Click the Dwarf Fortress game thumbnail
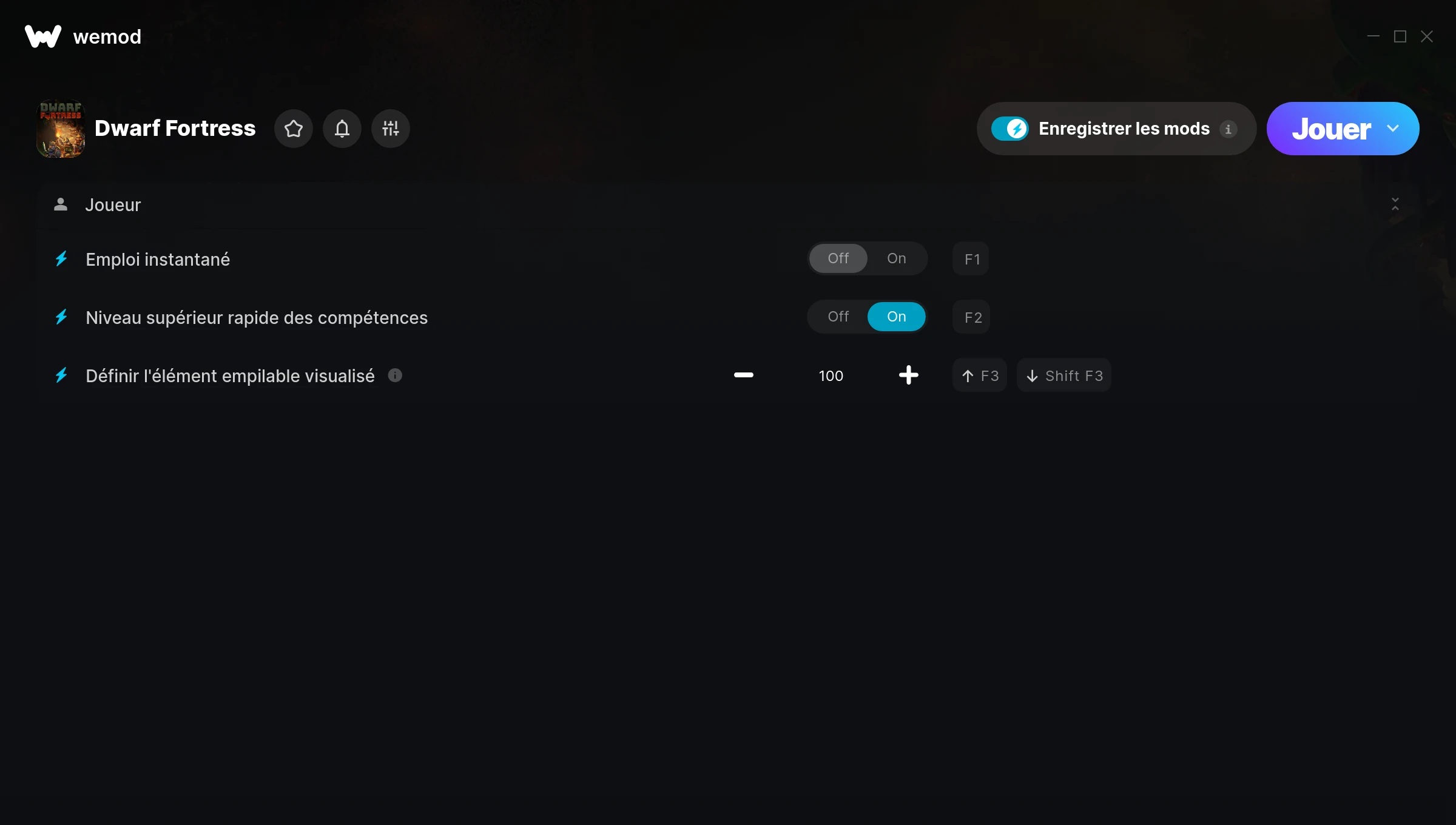 click(61, 129)
